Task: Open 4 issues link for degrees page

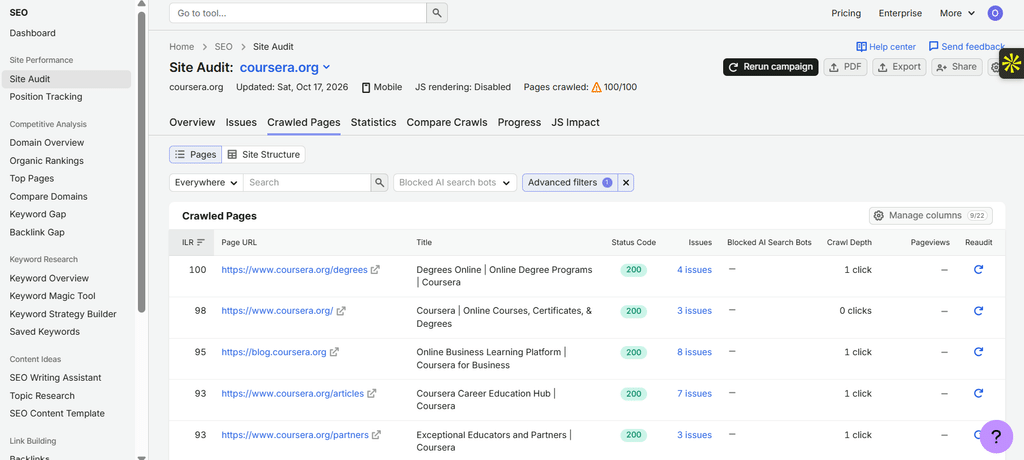Action: point(694,270)
